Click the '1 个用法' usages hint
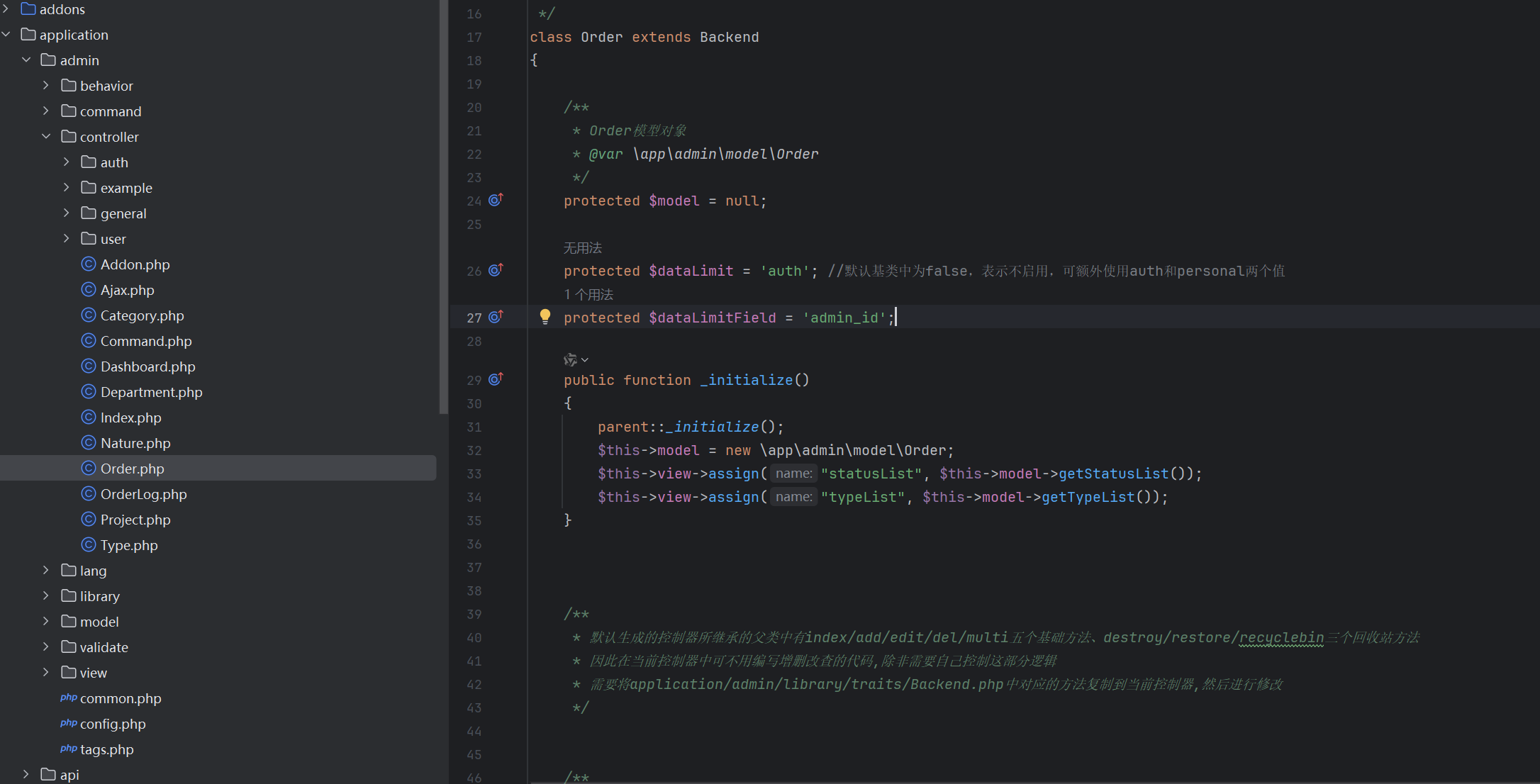1540x784 pixels. click(588, 294)
